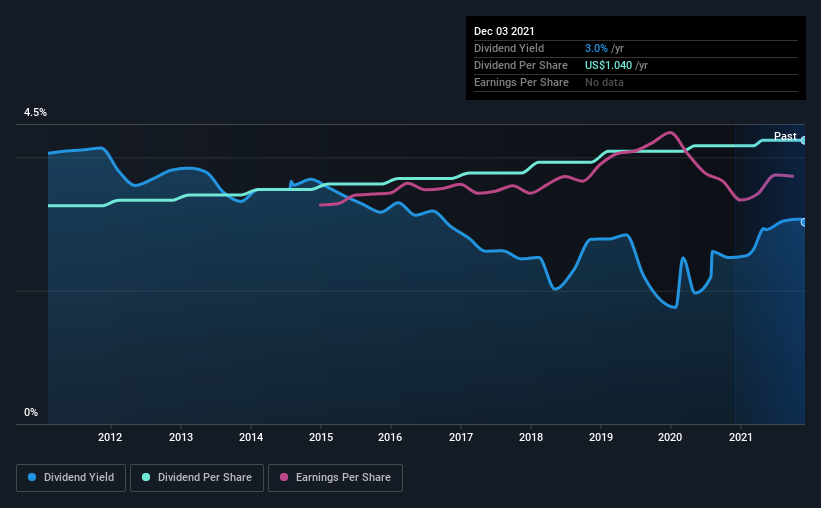The image size is (821, 508).
Task: Select the 2015 x-axis label
Action: [321, 437]
